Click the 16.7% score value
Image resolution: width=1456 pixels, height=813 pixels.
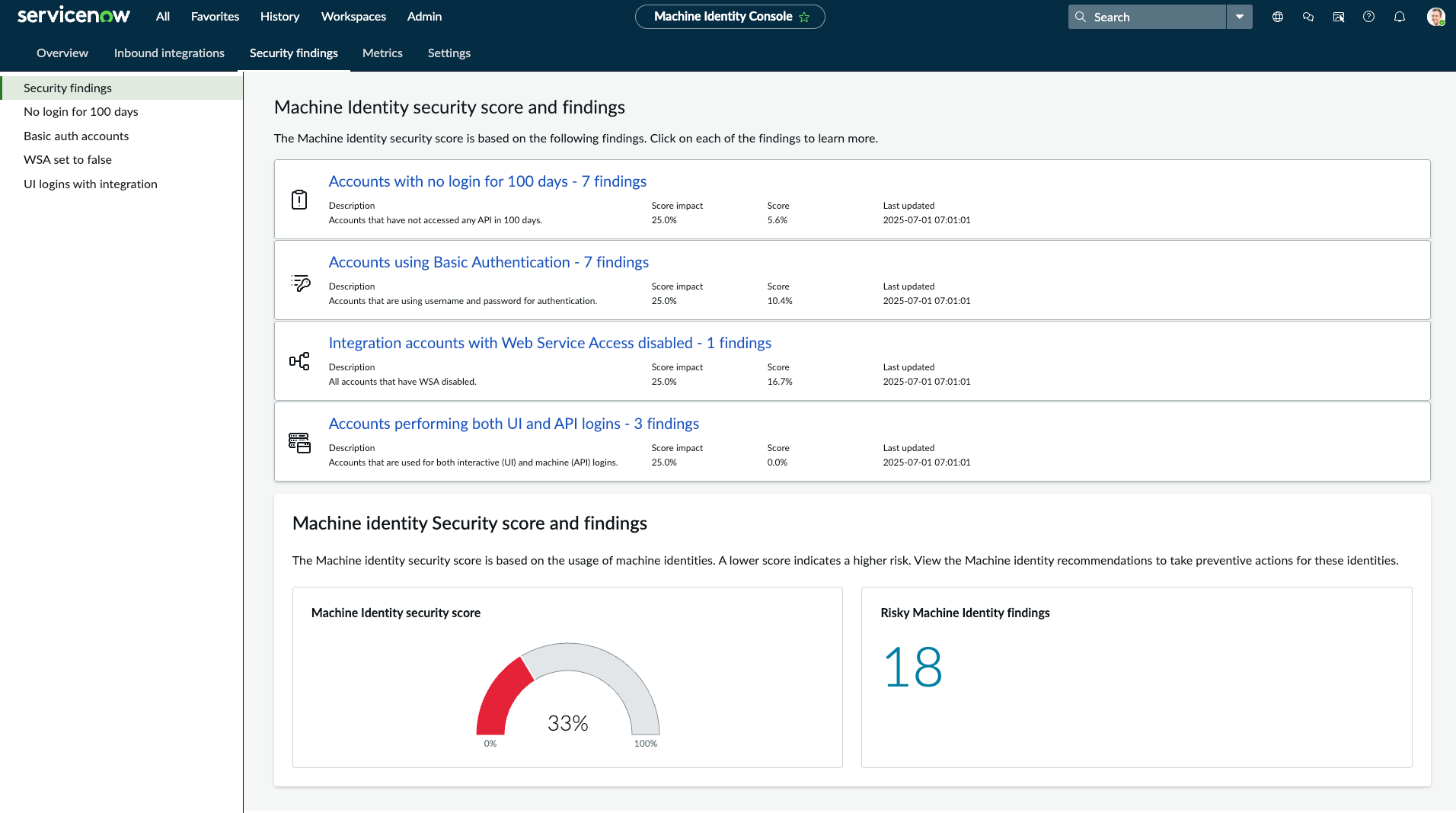[x=780, y=382]
